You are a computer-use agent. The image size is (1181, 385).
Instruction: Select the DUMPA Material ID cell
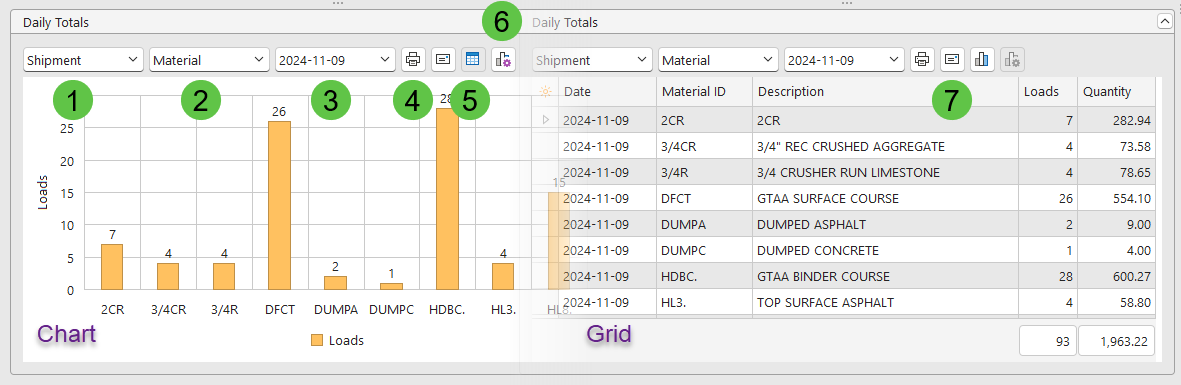click(x=704, y=225)
